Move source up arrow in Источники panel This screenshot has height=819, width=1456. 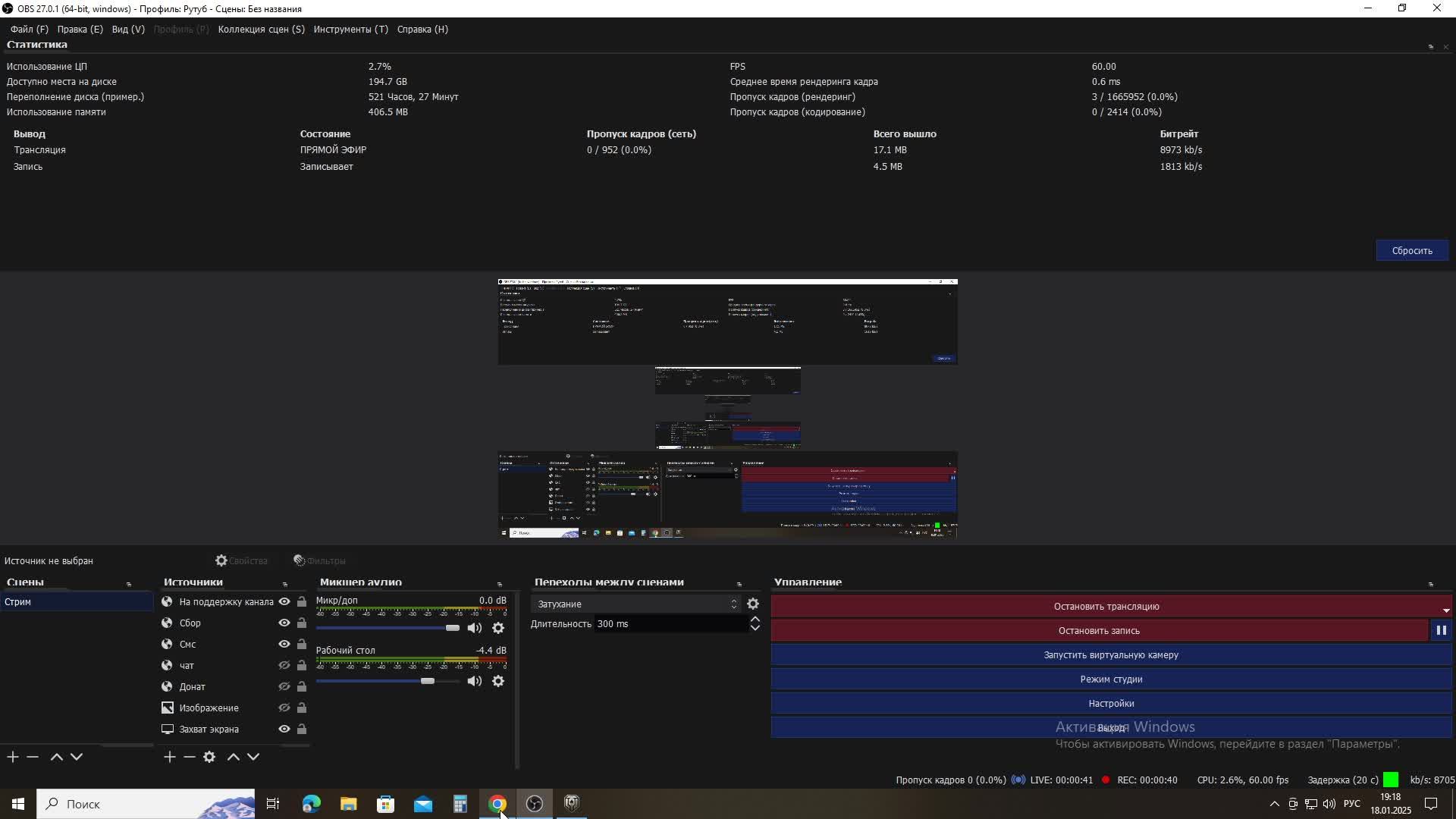click(234, 757)
